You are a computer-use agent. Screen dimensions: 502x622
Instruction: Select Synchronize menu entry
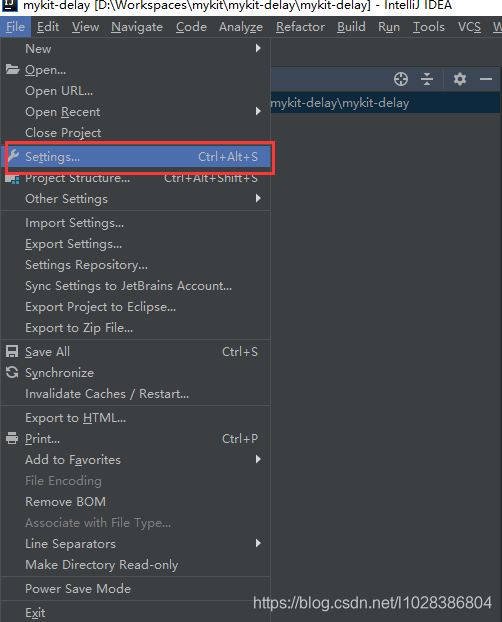(x=136, y=372)
